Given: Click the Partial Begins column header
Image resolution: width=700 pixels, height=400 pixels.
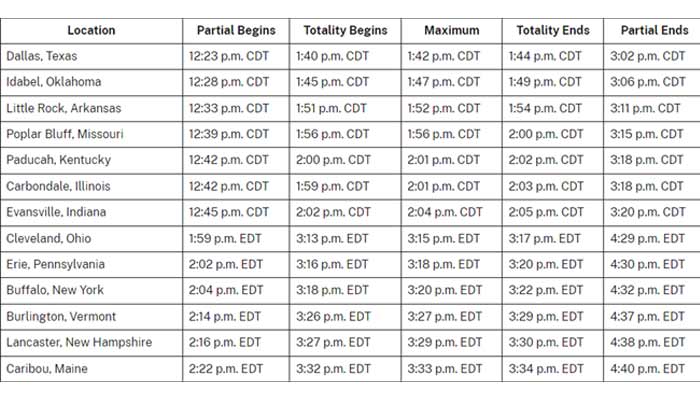Looking at the screenshot, I should [236, 30].
